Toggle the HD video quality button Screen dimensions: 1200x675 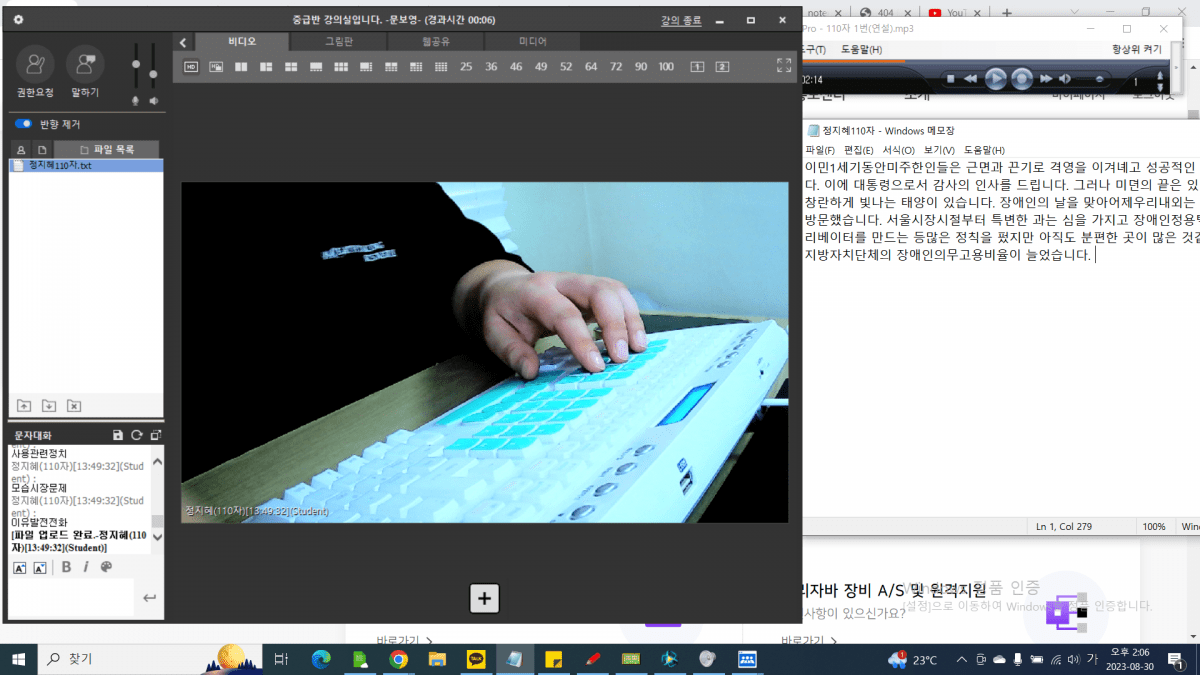pyautogui.click(x=190, y=67)
